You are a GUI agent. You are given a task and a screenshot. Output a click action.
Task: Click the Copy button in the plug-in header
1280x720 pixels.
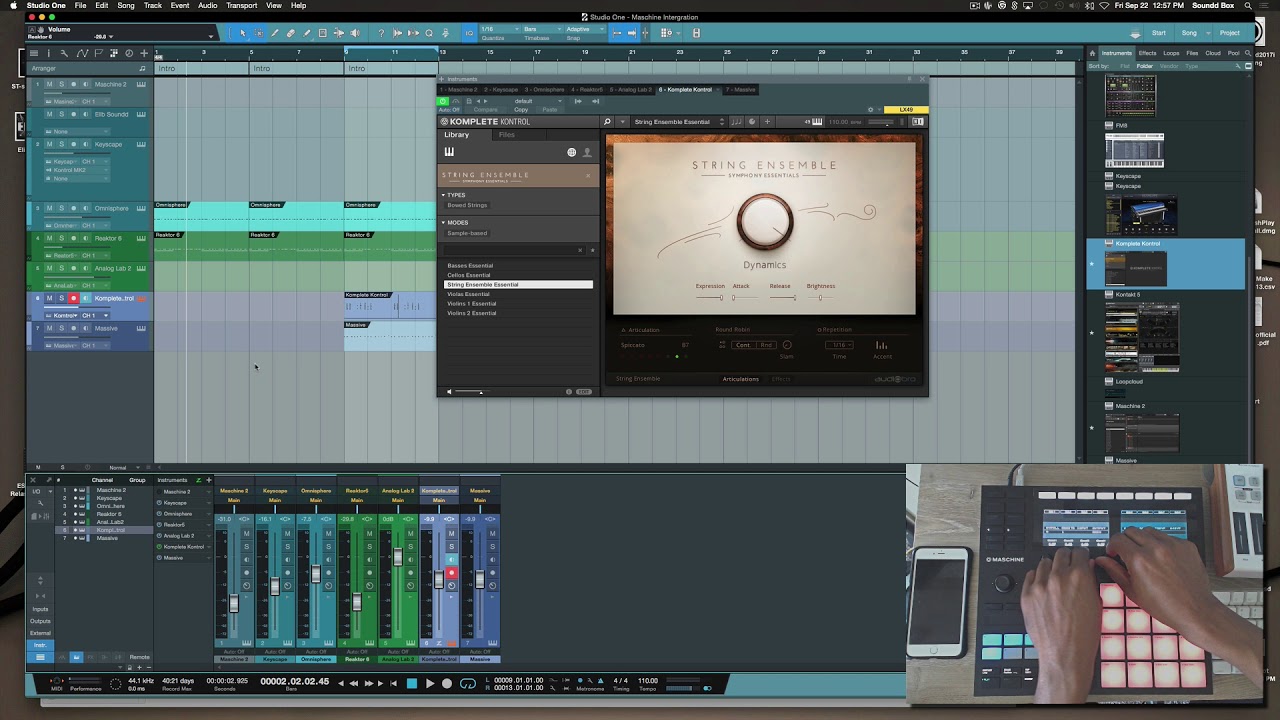pyautogui.click(x=521, y=110)
